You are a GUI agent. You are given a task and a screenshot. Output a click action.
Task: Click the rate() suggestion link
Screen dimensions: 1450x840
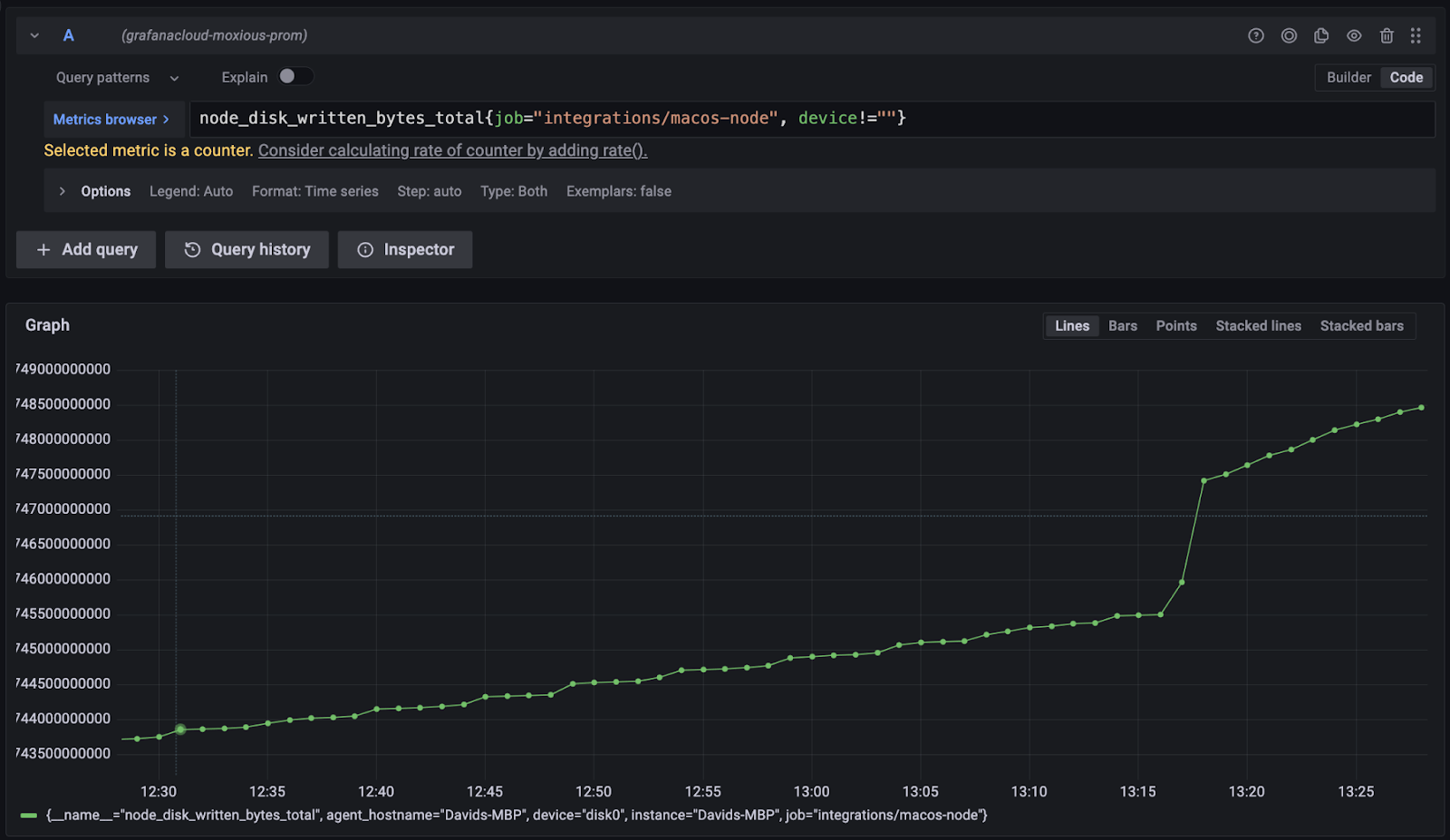(452, 150)
